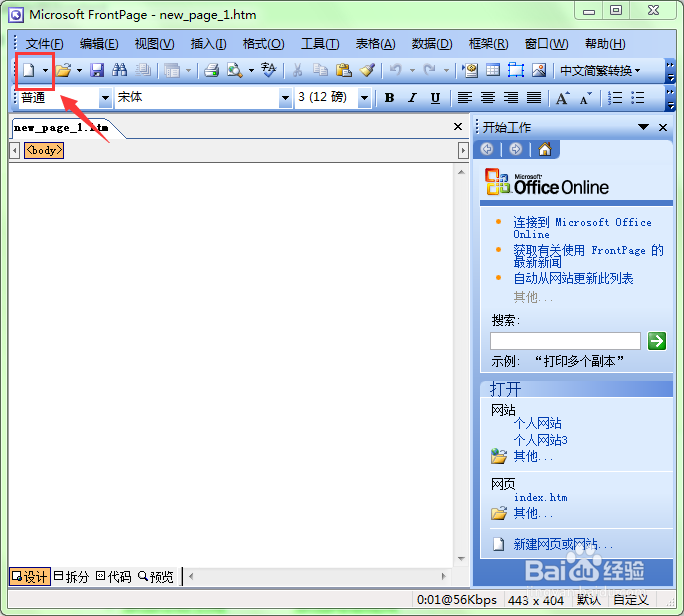684x616 pixels.
Task: Open the 中文简繁转换 dropdown
Action: 600,70
